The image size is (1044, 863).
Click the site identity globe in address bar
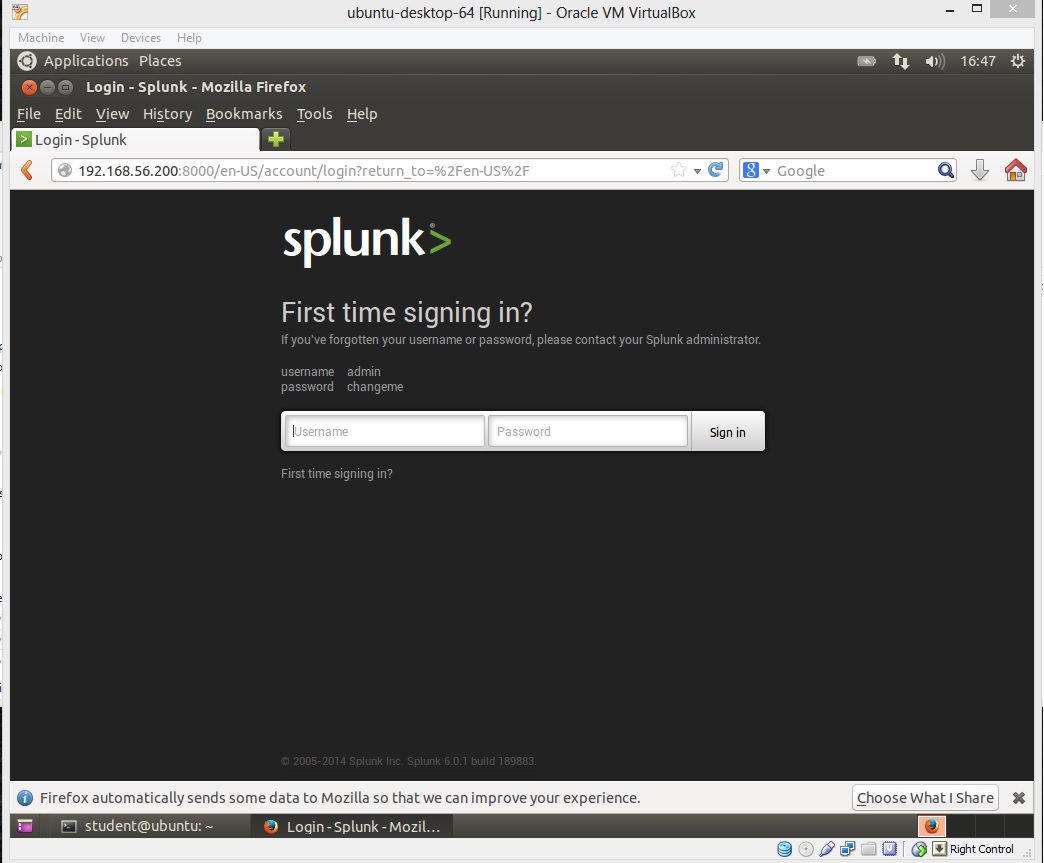(x=65, y=170)
